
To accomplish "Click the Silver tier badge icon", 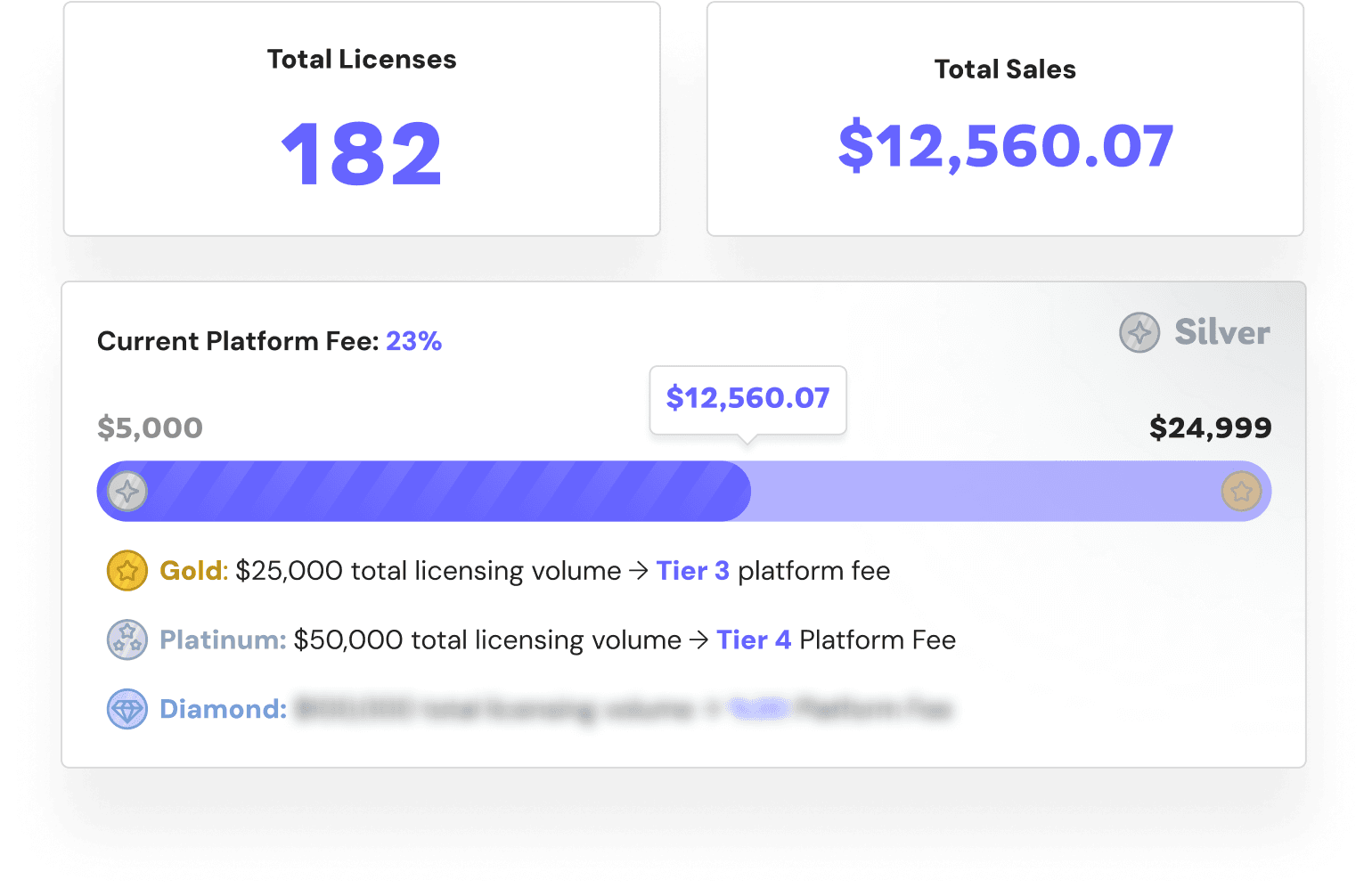I will click(x=1139, y=333).
